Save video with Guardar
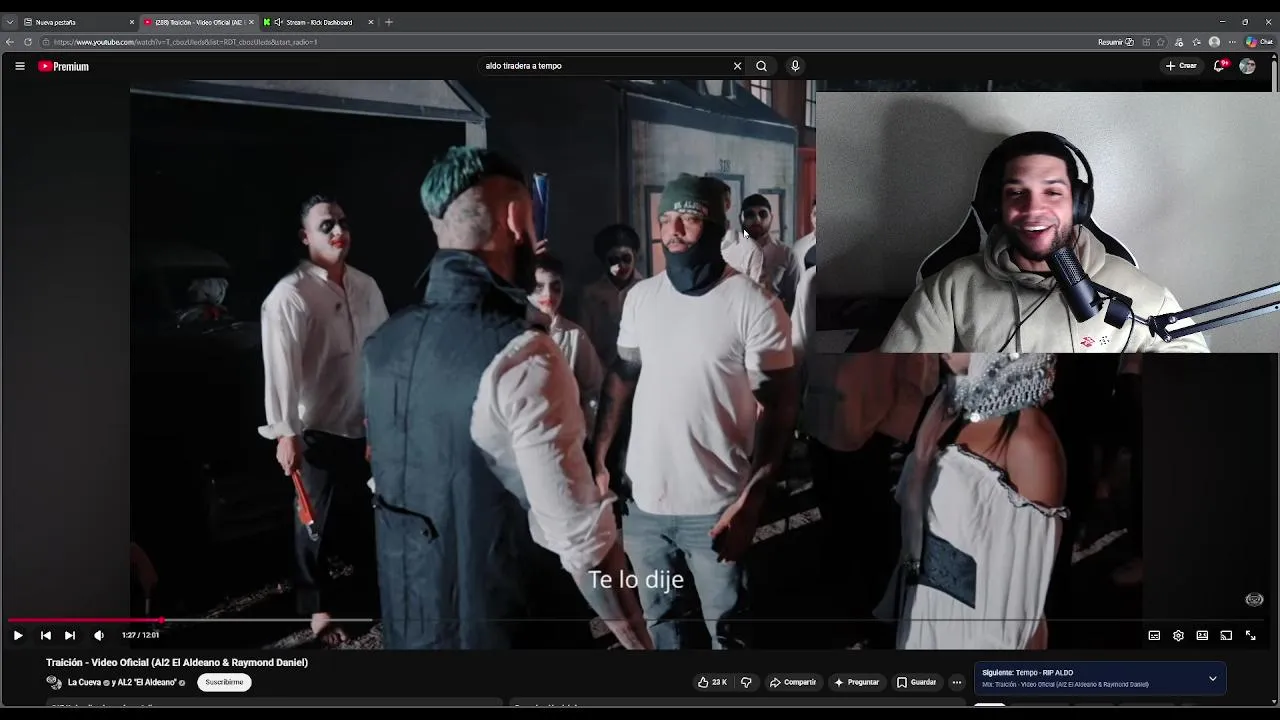Viewport: 1280px width, 720px height. point(917,682)
